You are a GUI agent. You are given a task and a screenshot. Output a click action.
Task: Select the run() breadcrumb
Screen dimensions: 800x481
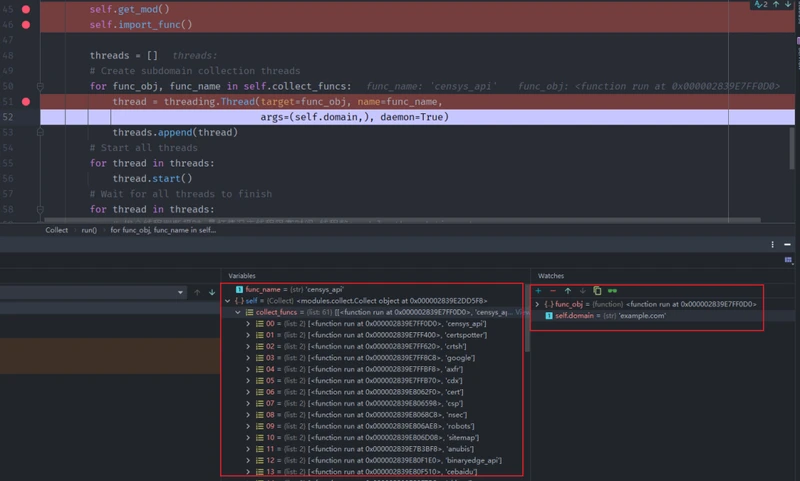coord(89,230)
